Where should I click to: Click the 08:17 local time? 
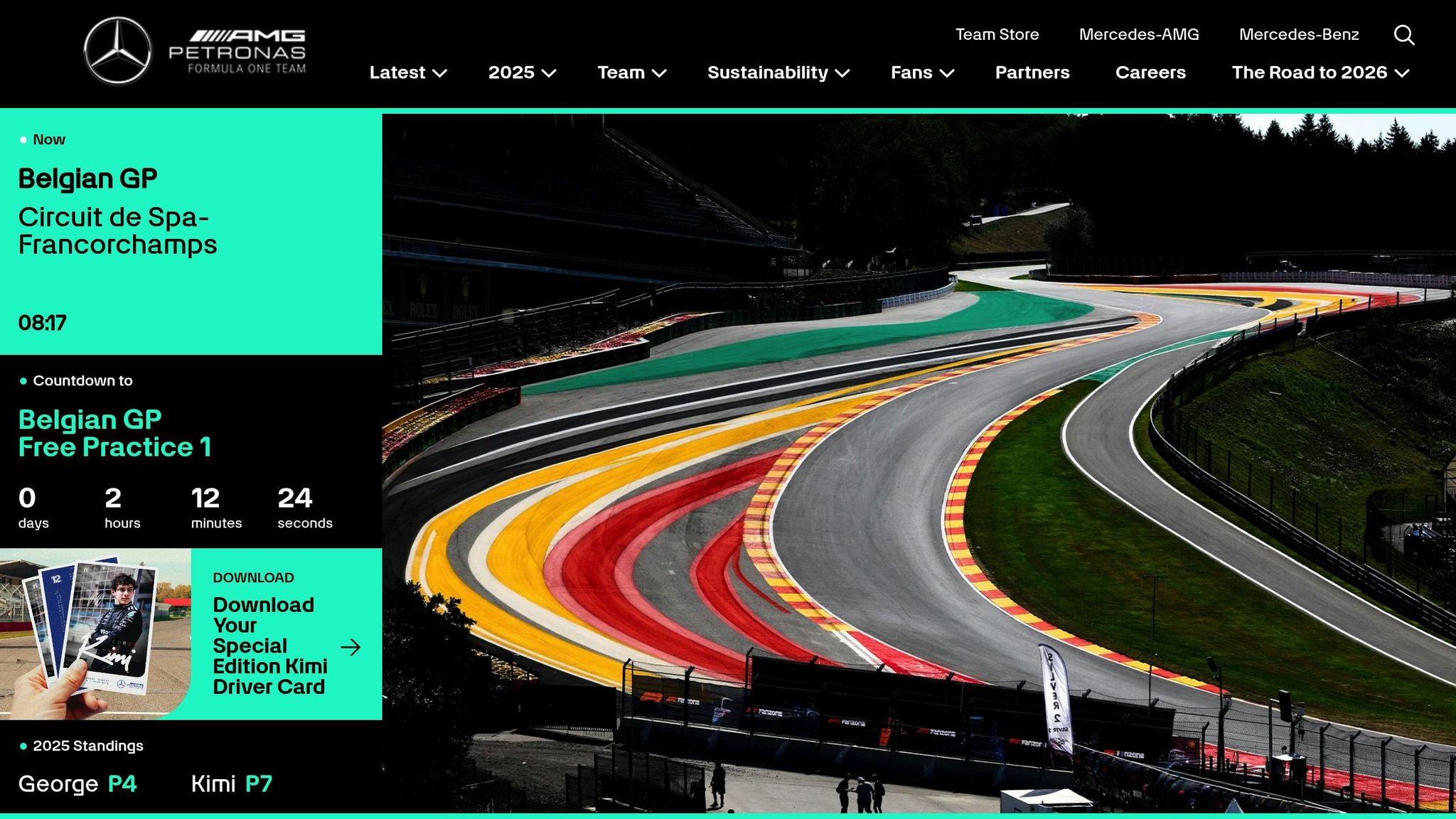pos(42,323)
